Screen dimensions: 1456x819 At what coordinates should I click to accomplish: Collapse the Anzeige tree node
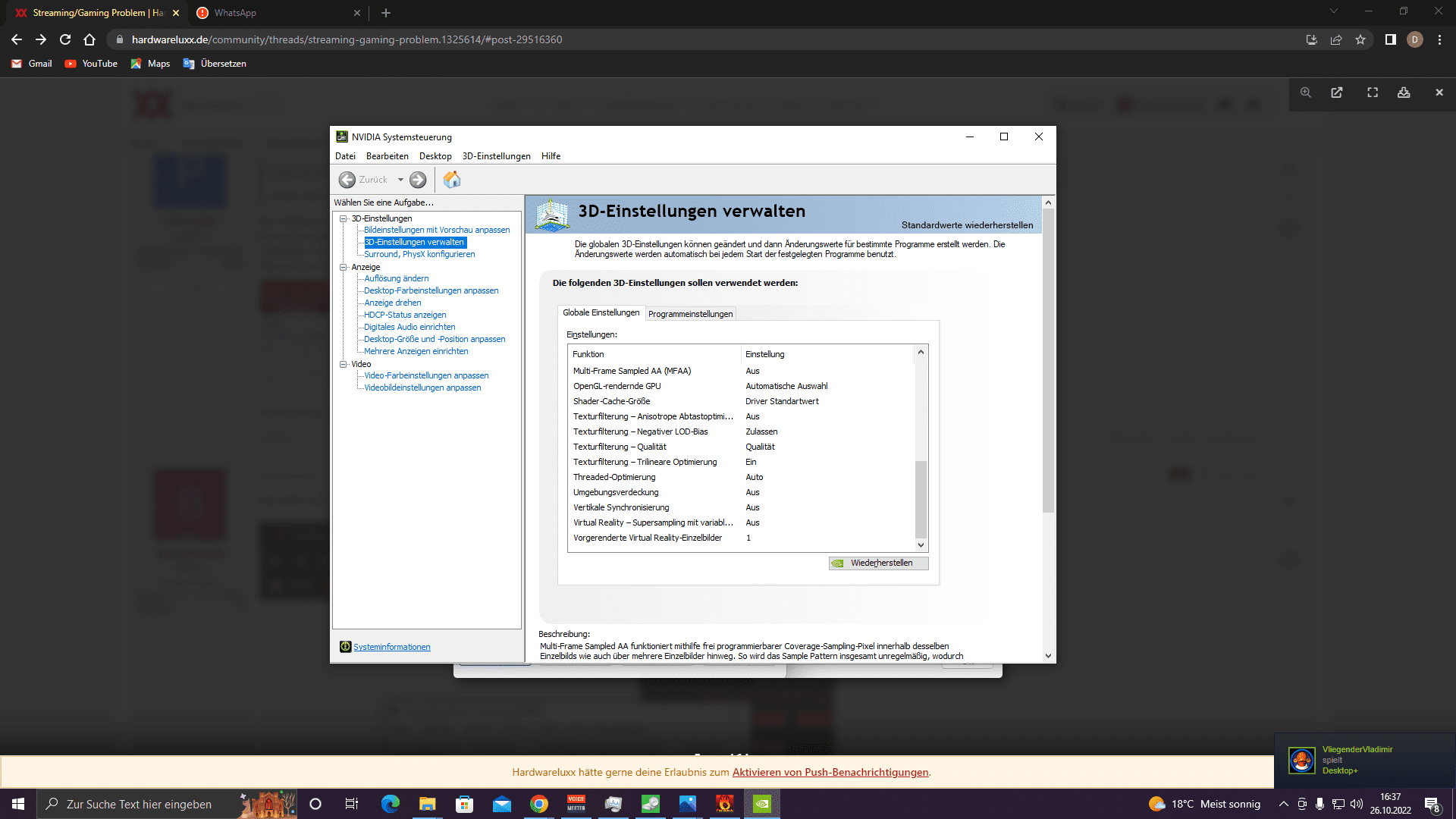coord(344,267)
